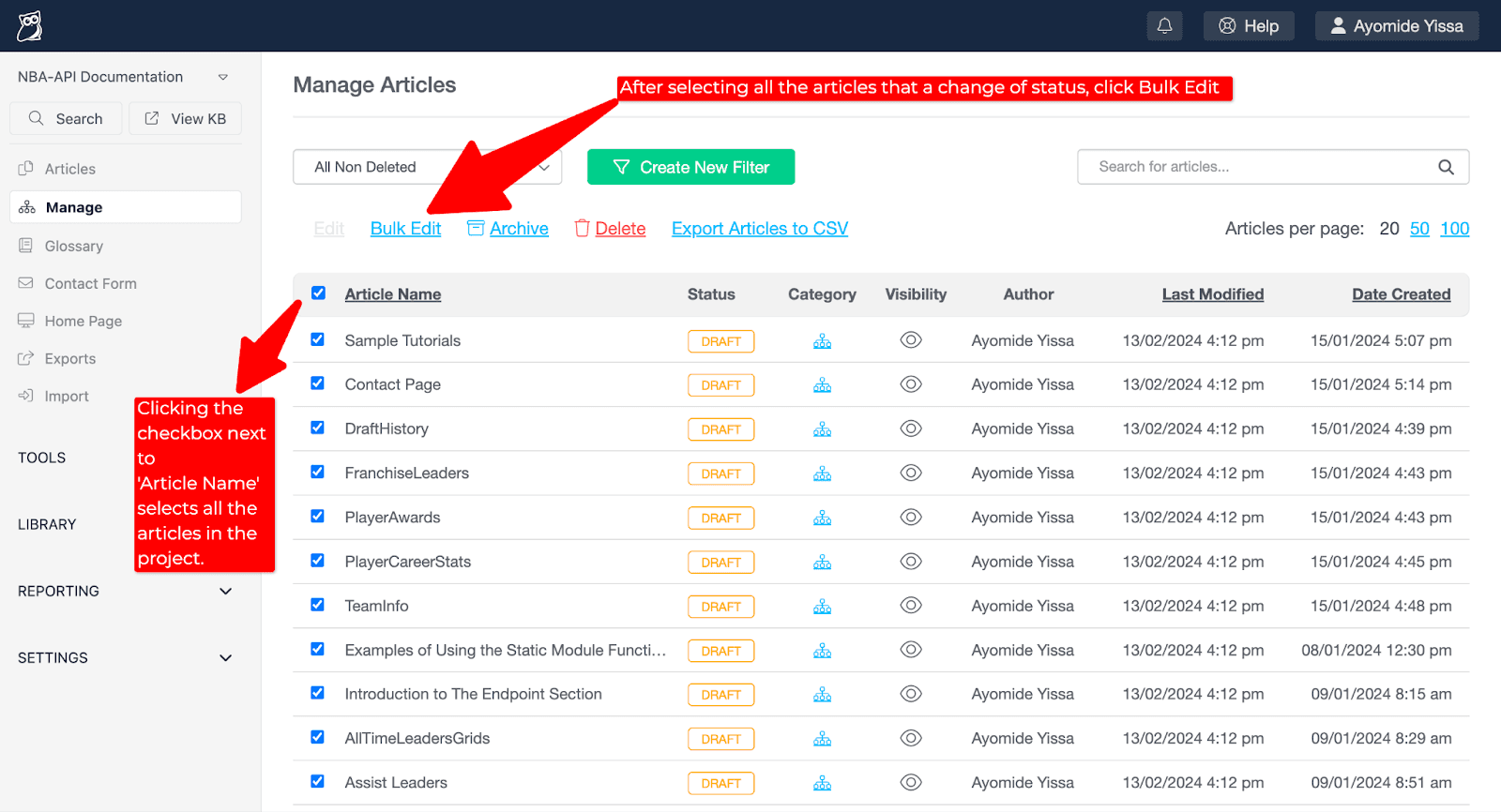Image resolution: width=1501 pixels, height=812 pixels.
Task: Open the AllTimeLeadersGrids article
Action: point(417,738)
